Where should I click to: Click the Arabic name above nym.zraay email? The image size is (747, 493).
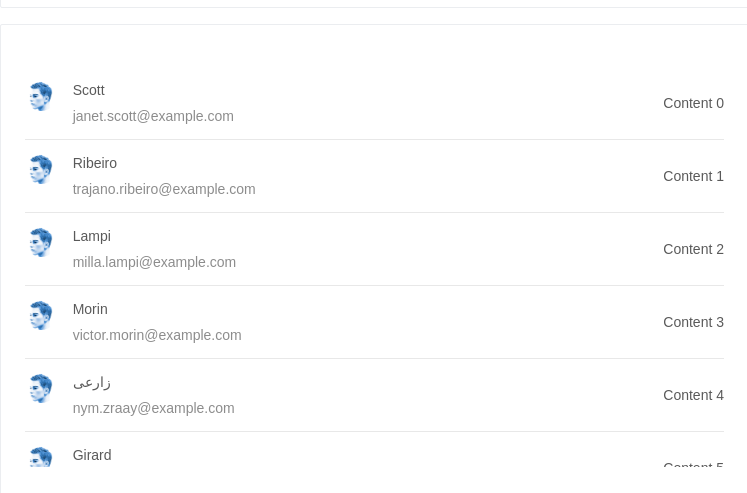(92, 382)
